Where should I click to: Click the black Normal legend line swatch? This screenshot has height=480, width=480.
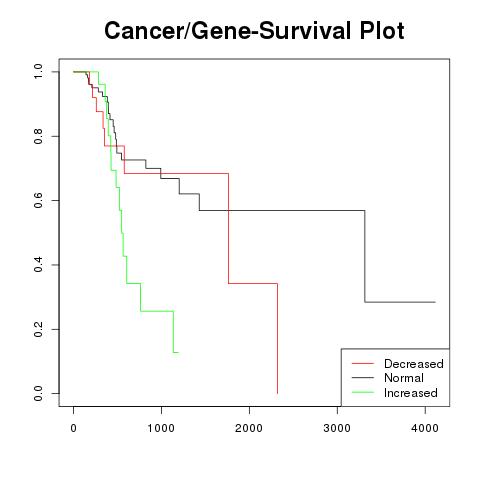(x=363, y=378)
